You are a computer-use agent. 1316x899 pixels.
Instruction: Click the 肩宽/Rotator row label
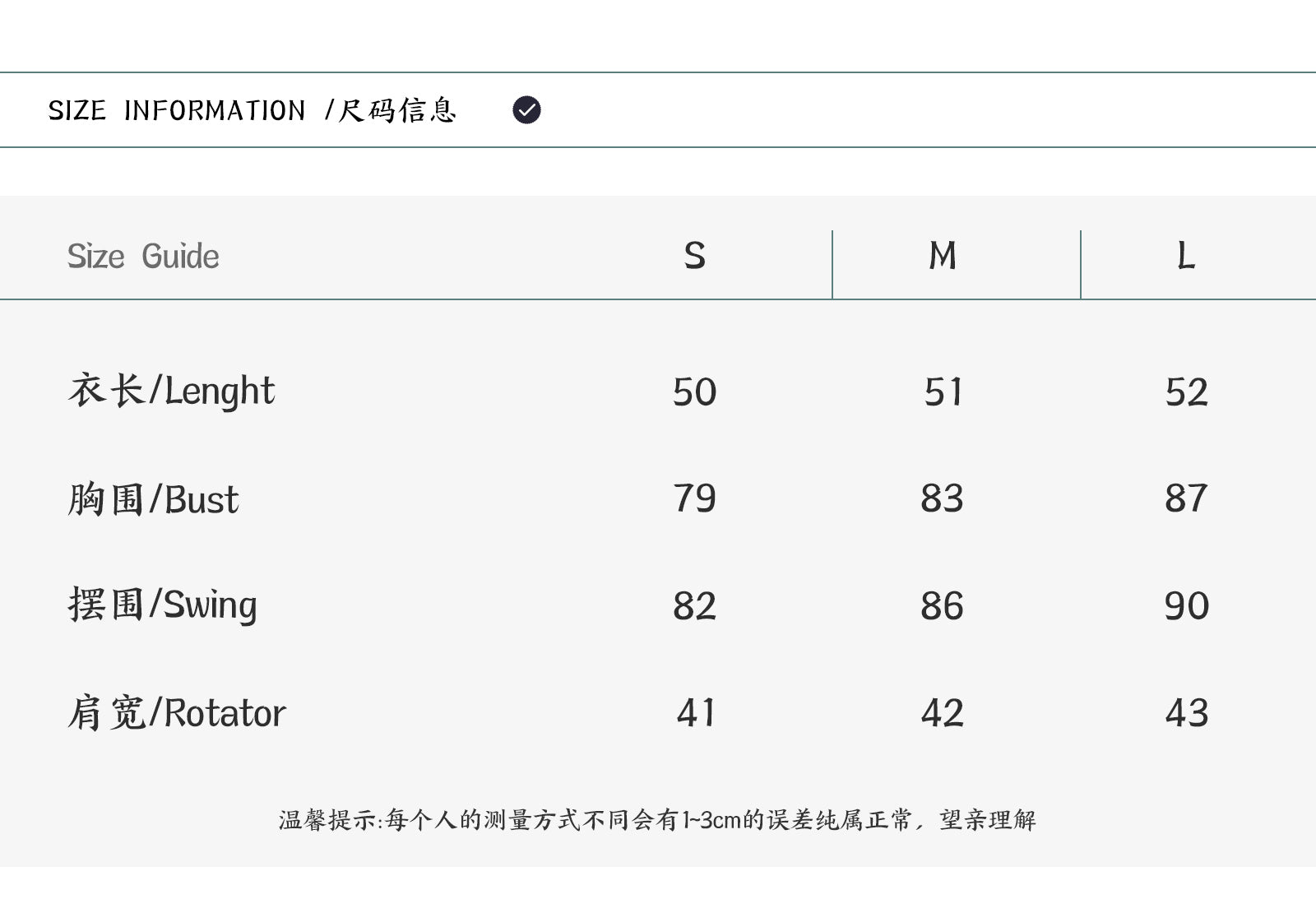point(176,713)
